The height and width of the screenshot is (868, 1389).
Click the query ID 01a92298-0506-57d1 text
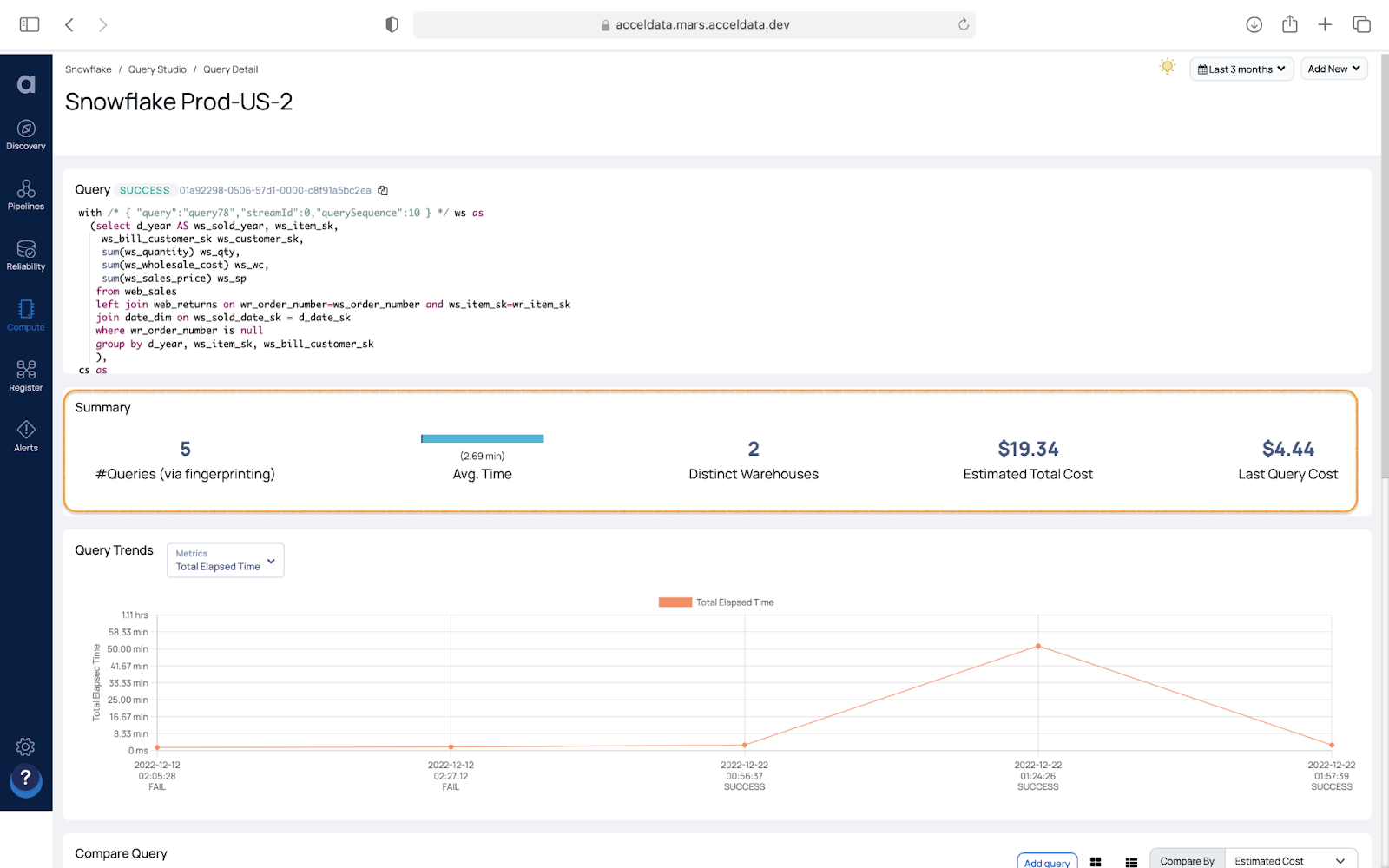pos(275,190)
